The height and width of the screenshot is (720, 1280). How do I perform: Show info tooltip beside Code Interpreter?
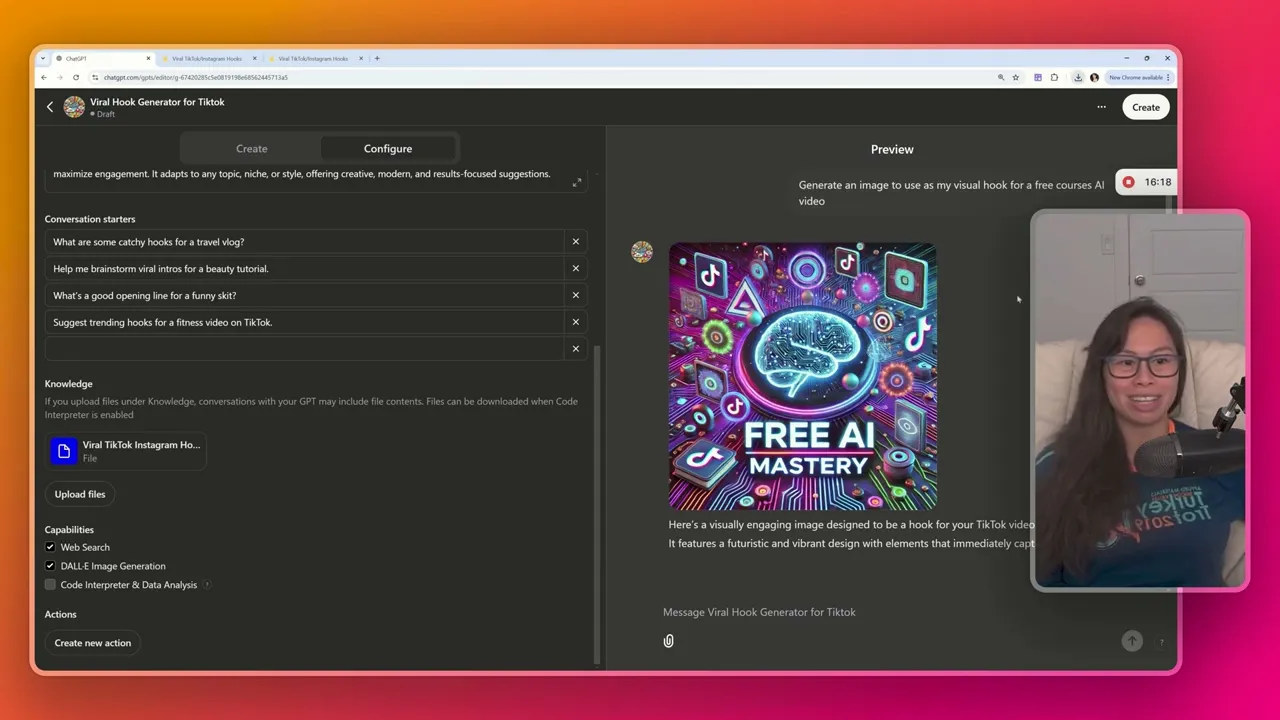(207, 584)
